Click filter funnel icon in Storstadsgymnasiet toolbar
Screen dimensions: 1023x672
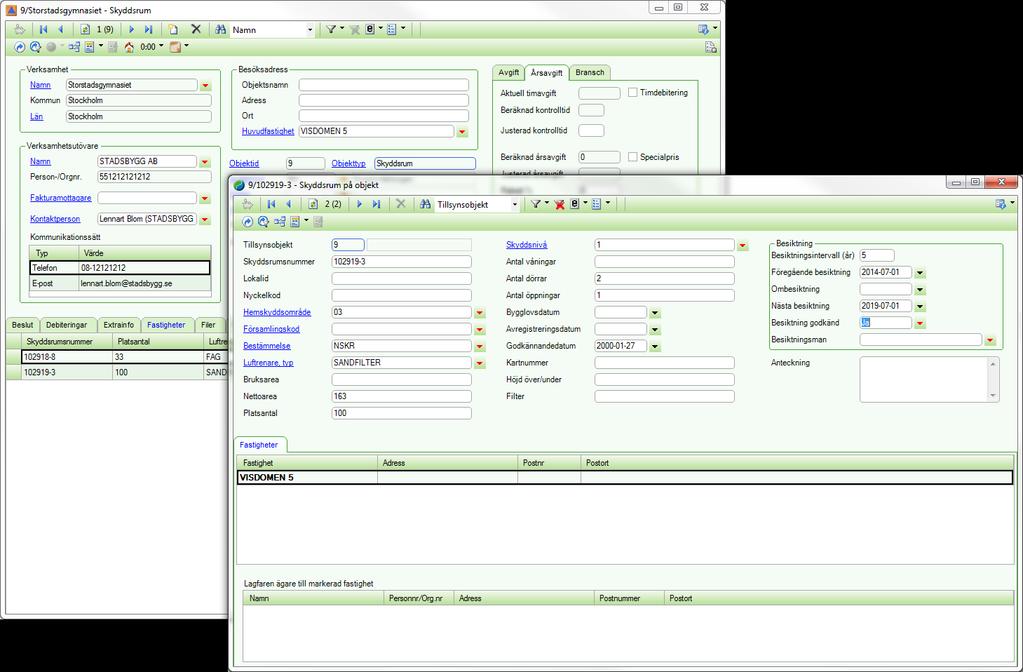click(x=331, y=29)
